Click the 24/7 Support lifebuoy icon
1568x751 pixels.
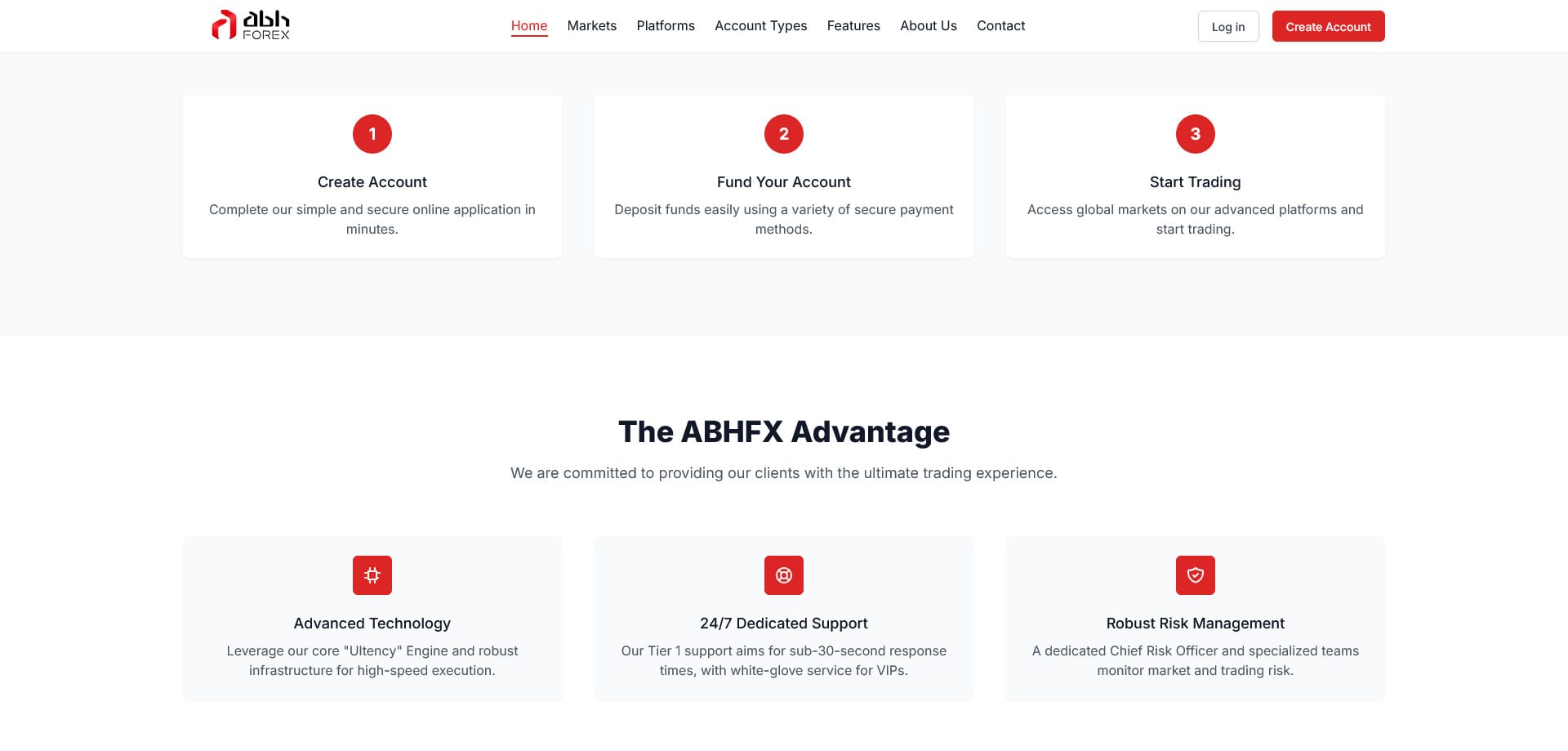(x=784, y=575)
